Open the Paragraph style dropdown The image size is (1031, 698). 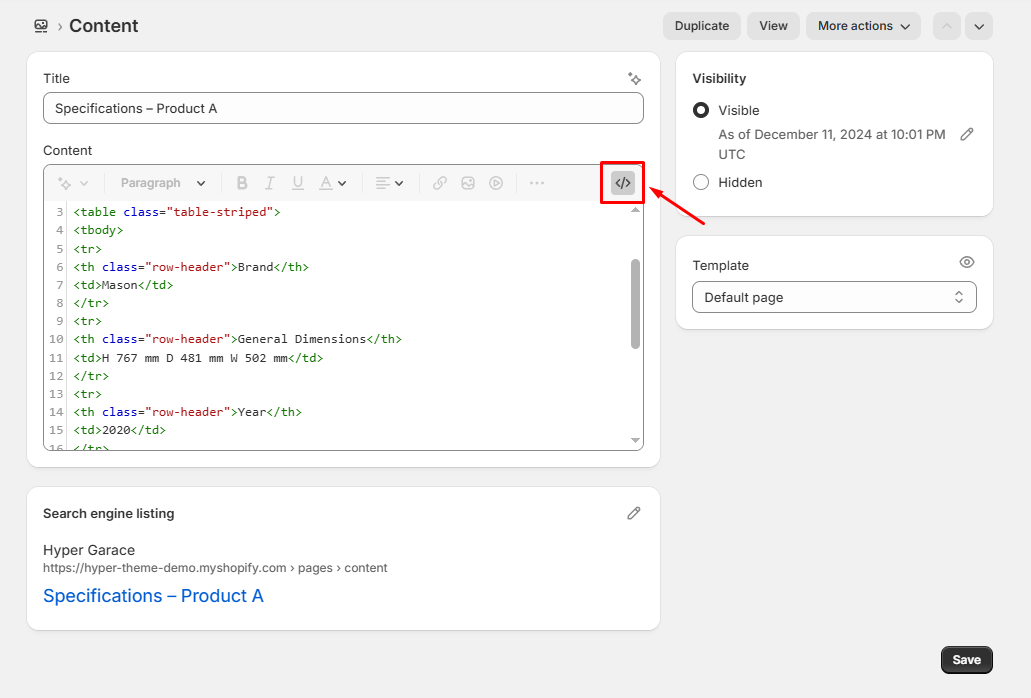162,183
